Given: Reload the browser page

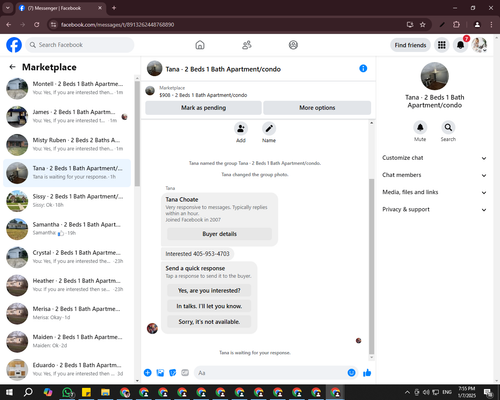Looking at the screenshot, I should 37,25.
